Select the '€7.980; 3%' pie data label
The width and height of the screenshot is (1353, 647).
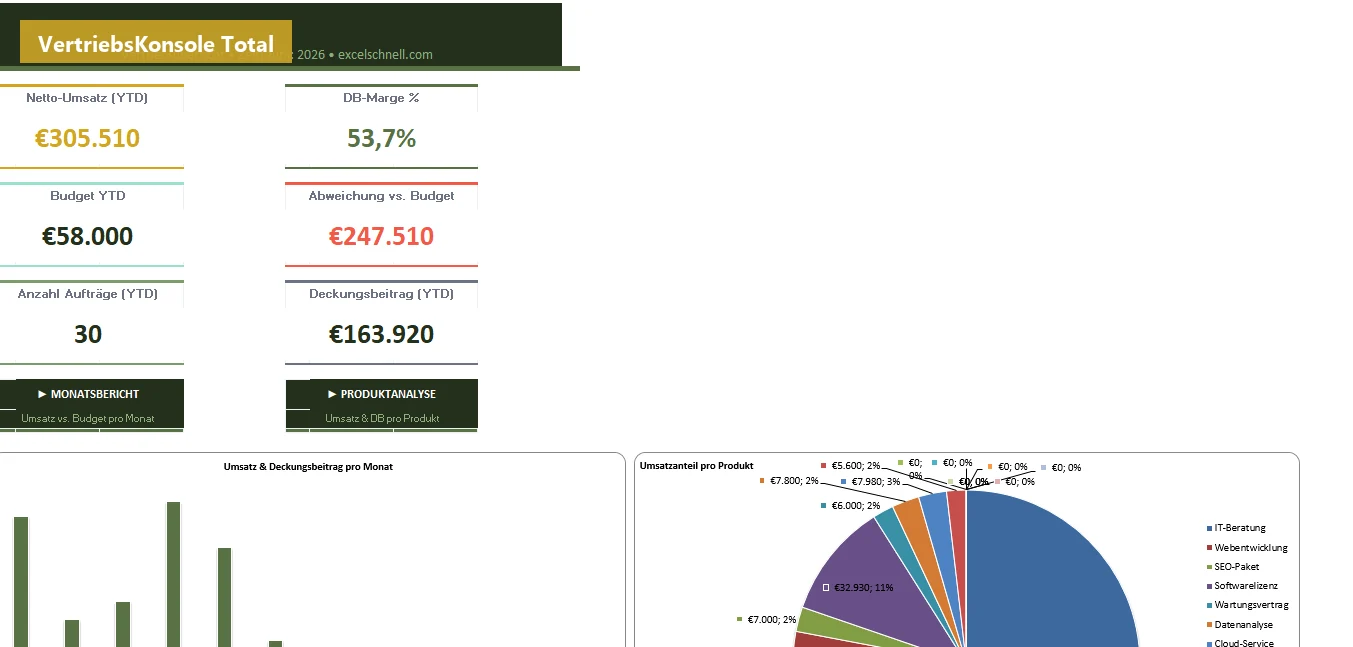click(x=870, y=482)
